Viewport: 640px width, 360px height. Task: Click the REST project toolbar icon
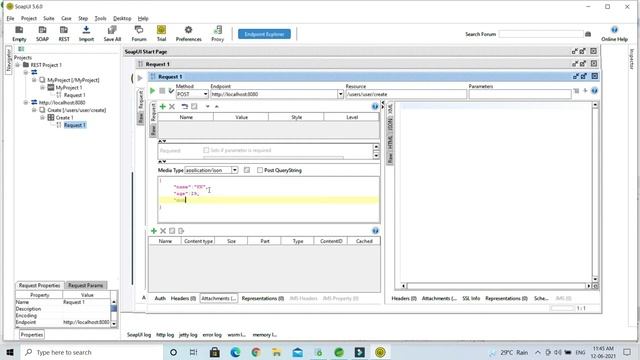64,33
